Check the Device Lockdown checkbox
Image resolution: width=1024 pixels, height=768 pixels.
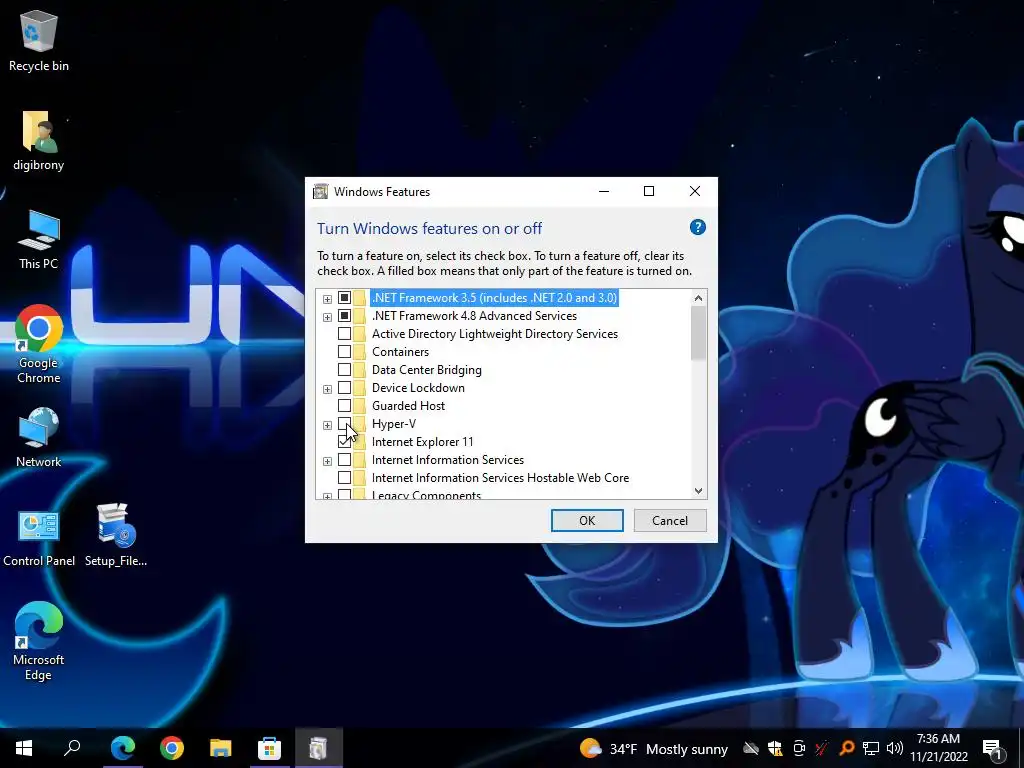344,388
